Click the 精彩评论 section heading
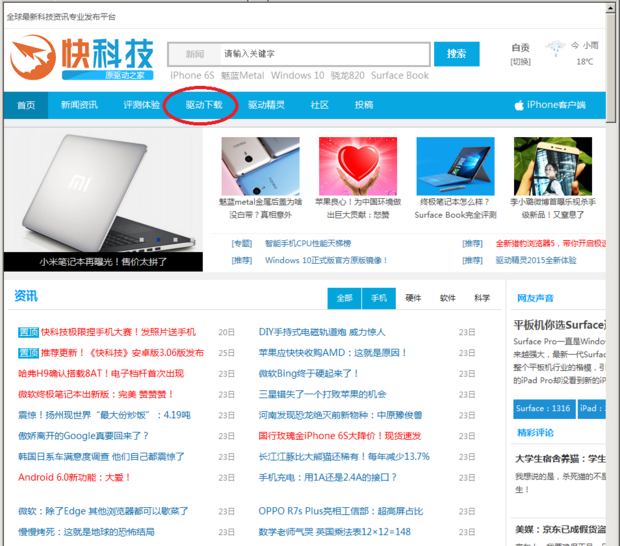The height and width of the screenshot is (546, 620). (535, 433)
